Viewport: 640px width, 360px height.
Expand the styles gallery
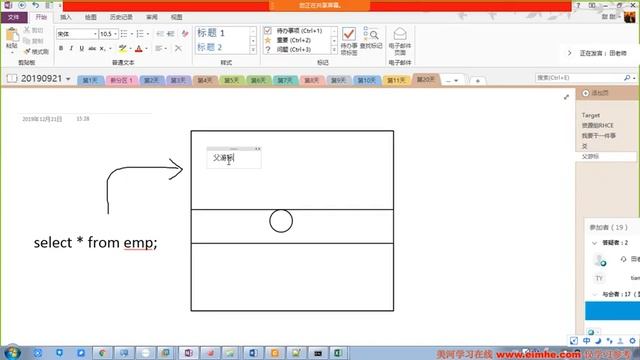[x=253, y=50]
